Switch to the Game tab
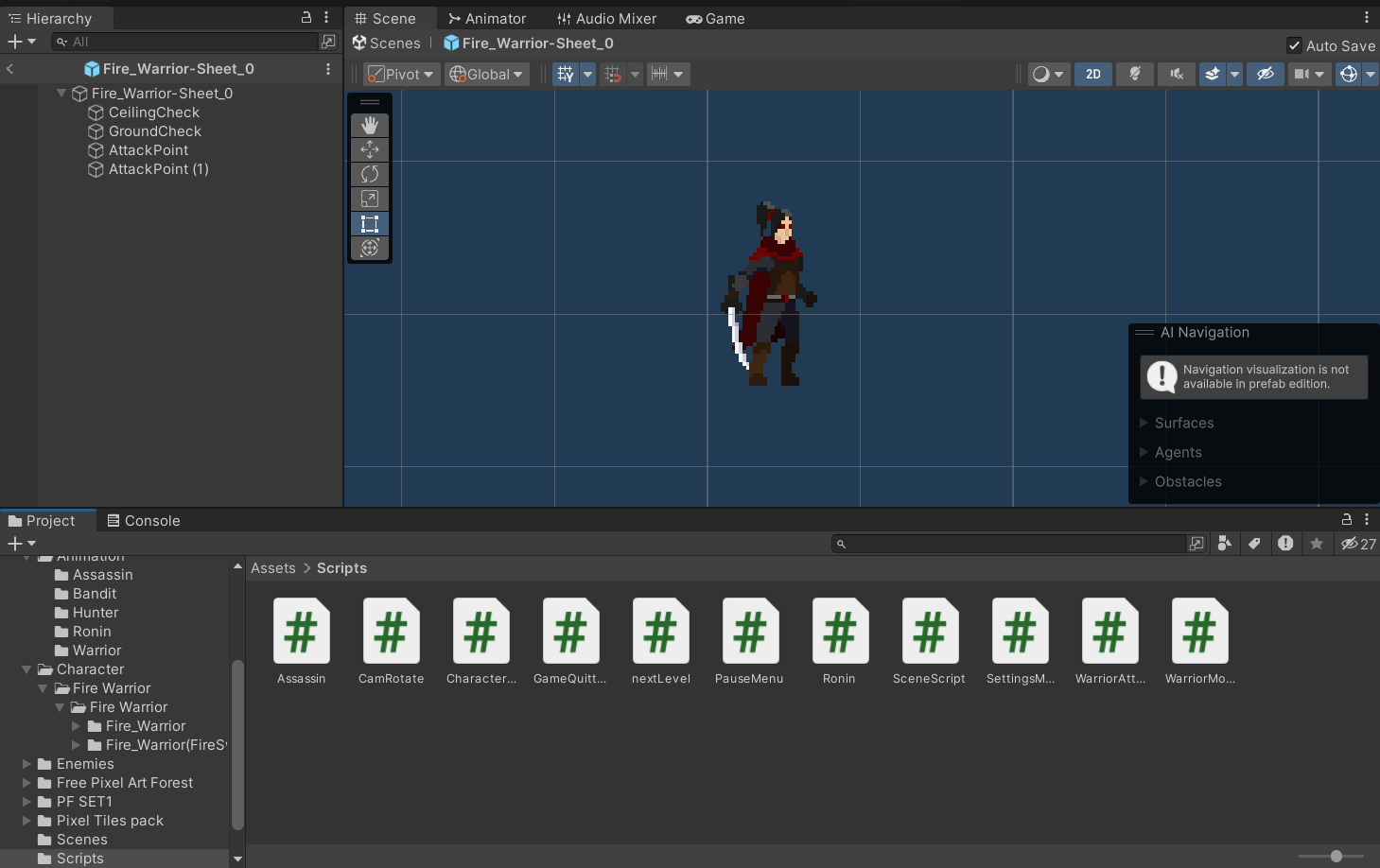 coord(715,18)
